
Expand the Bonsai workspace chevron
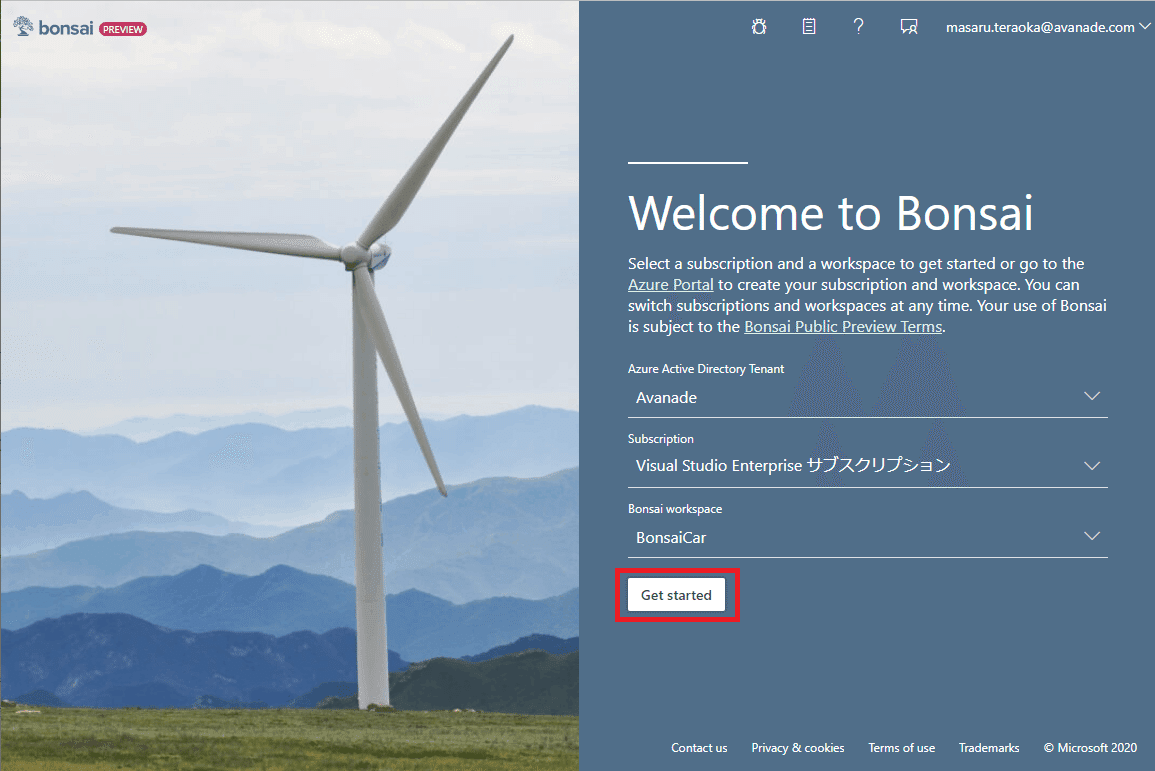coord(1092,536)
